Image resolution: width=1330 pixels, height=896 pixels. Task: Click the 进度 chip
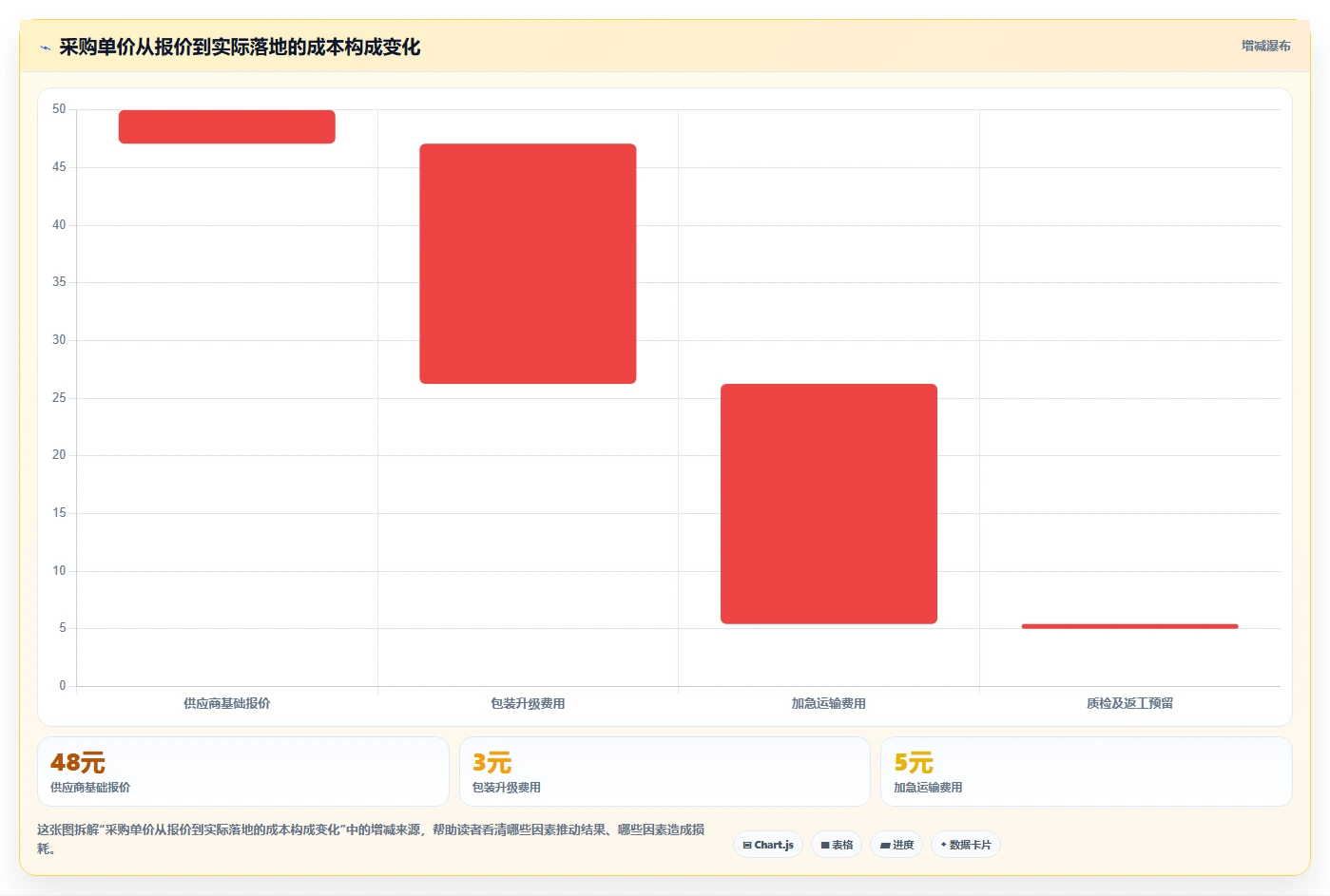pyautogui.click(x=896, y=845)
